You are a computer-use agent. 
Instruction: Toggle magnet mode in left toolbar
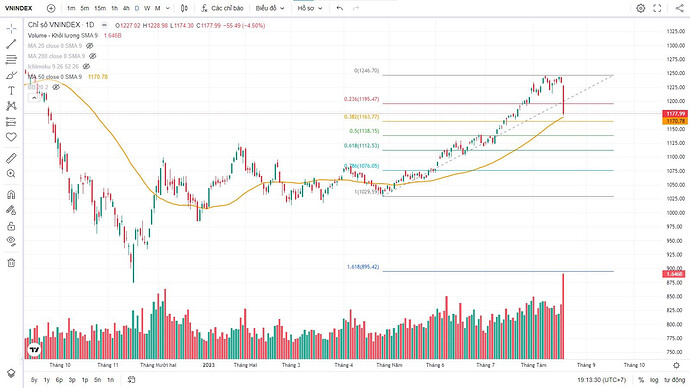click(11, 194)
